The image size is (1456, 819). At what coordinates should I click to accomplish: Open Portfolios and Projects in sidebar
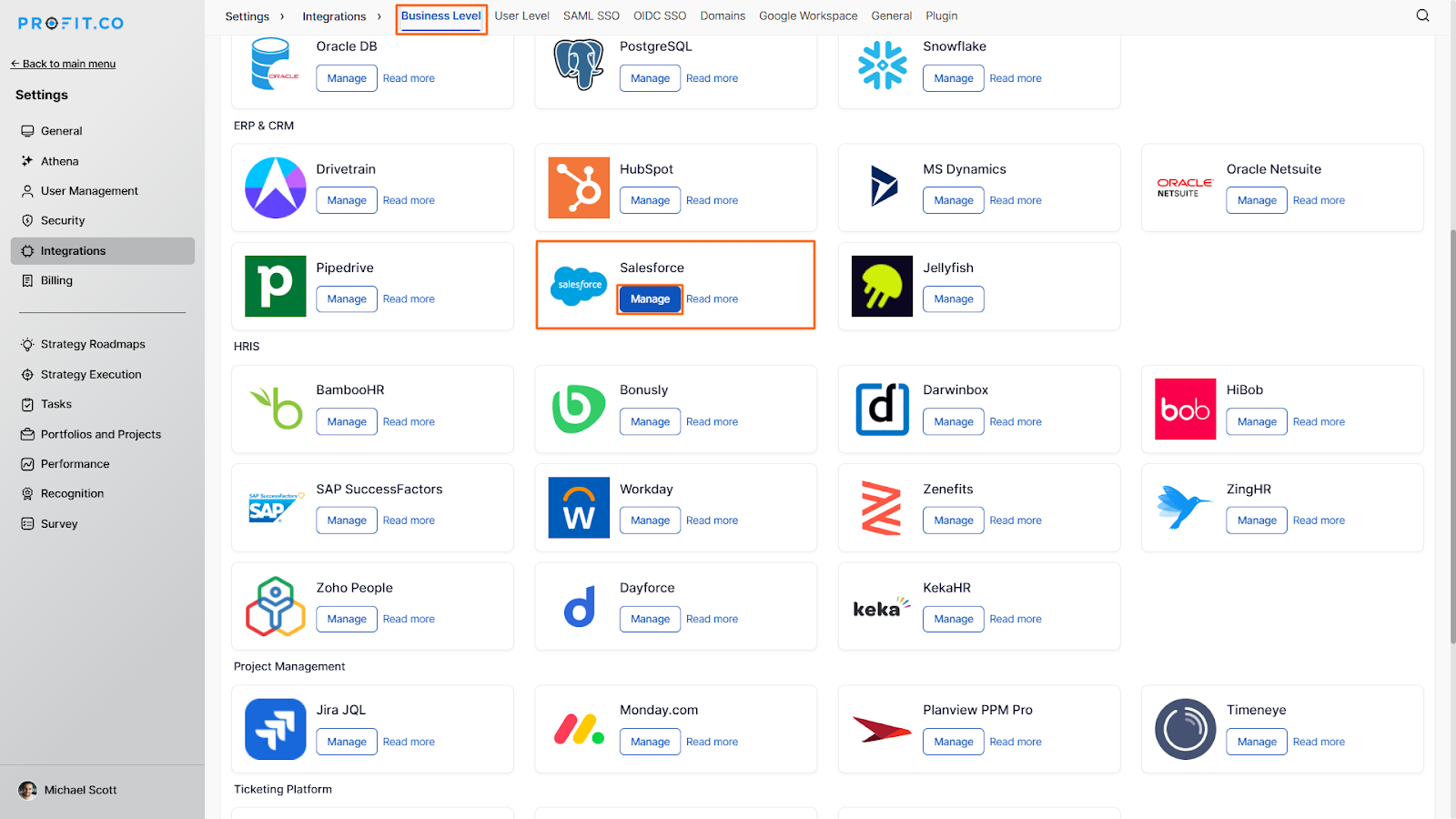[101, 434]
